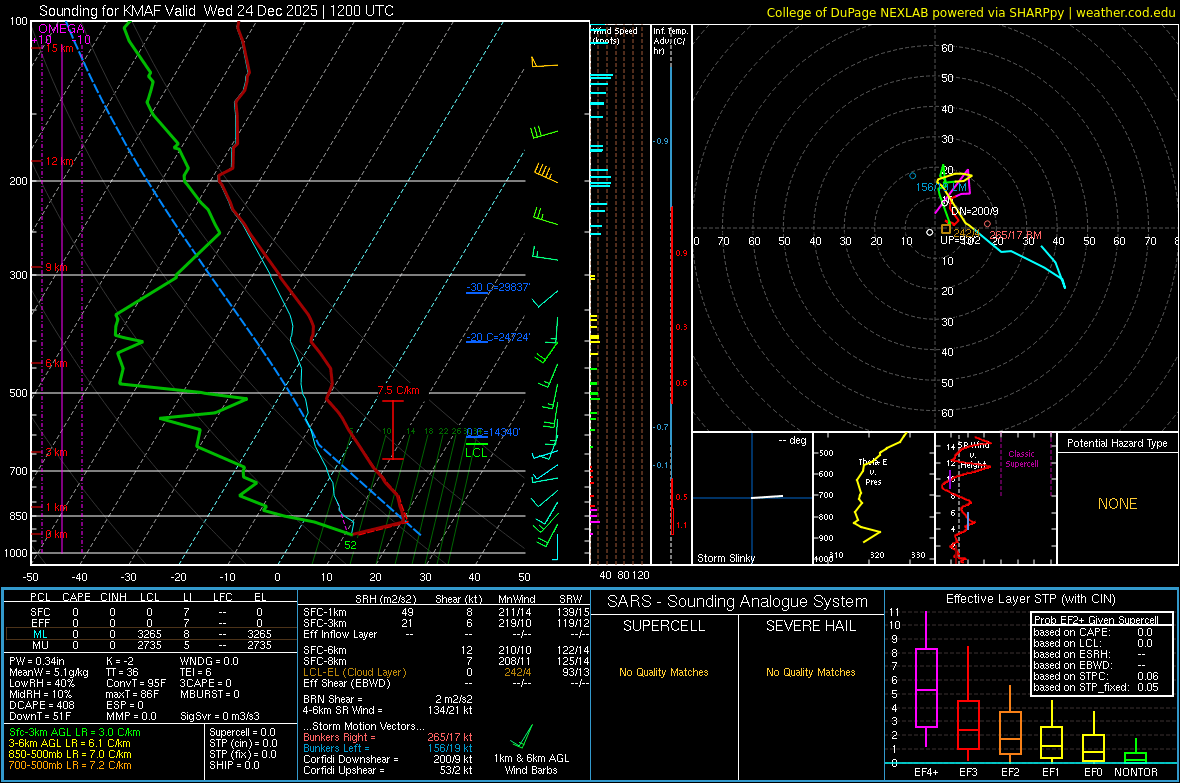Screen dimensions: 1180x783
Task: Click the SARS - Sounding Analogue System title
Action: tap(737, 602)
